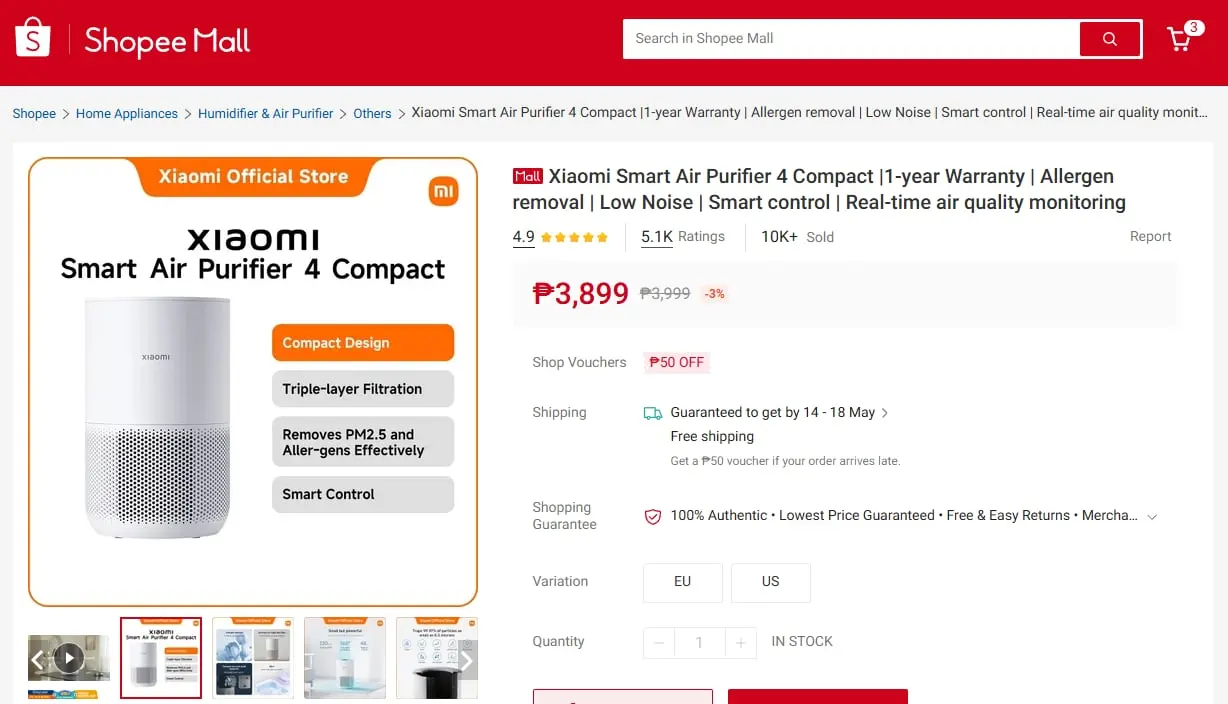This screenshot has width=1228, height=704.
Task: Show previous thumbnails with left arrow
Action: click(38, 659)
